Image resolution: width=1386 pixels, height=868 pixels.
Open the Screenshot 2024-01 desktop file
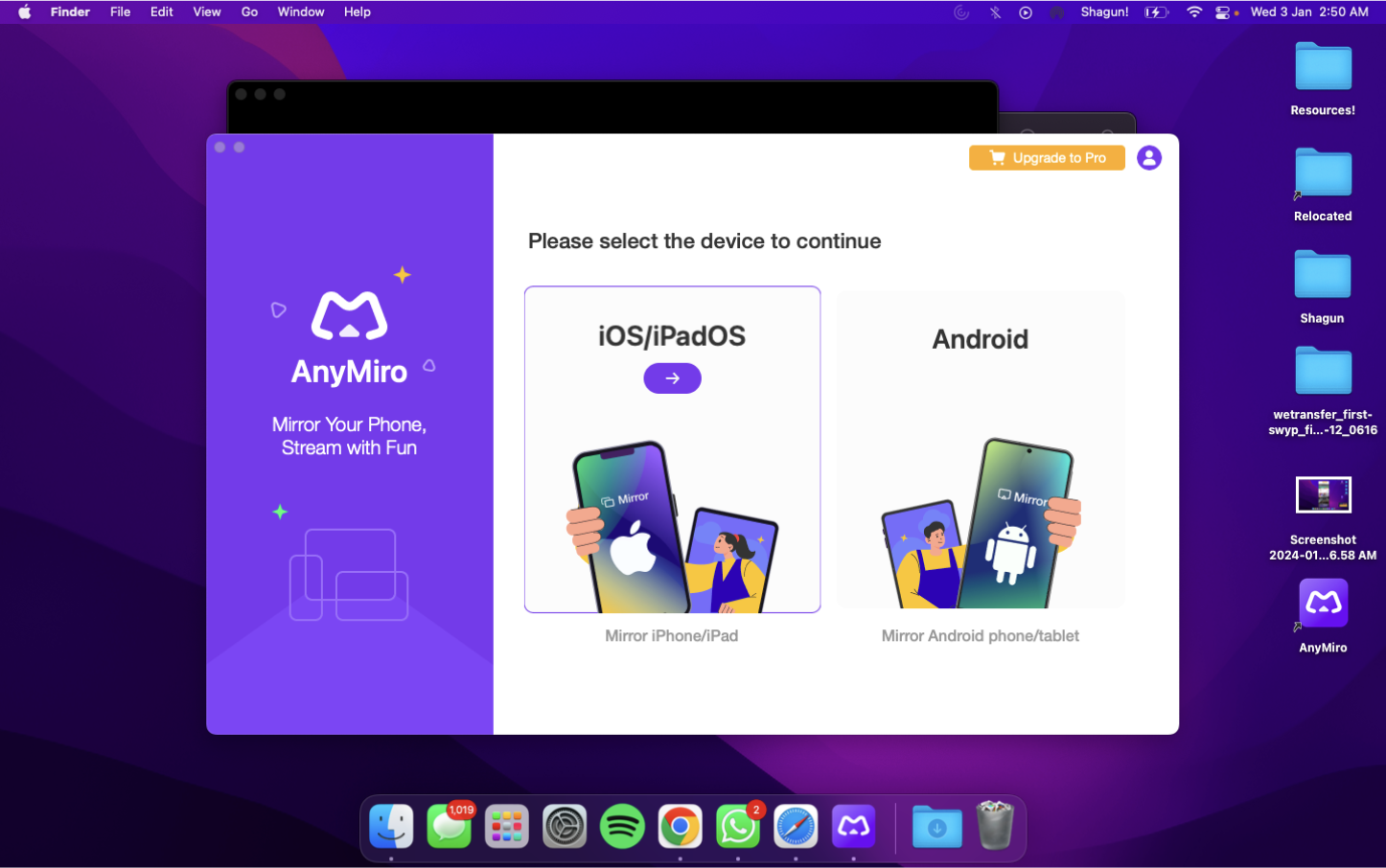click(1323, 495)
